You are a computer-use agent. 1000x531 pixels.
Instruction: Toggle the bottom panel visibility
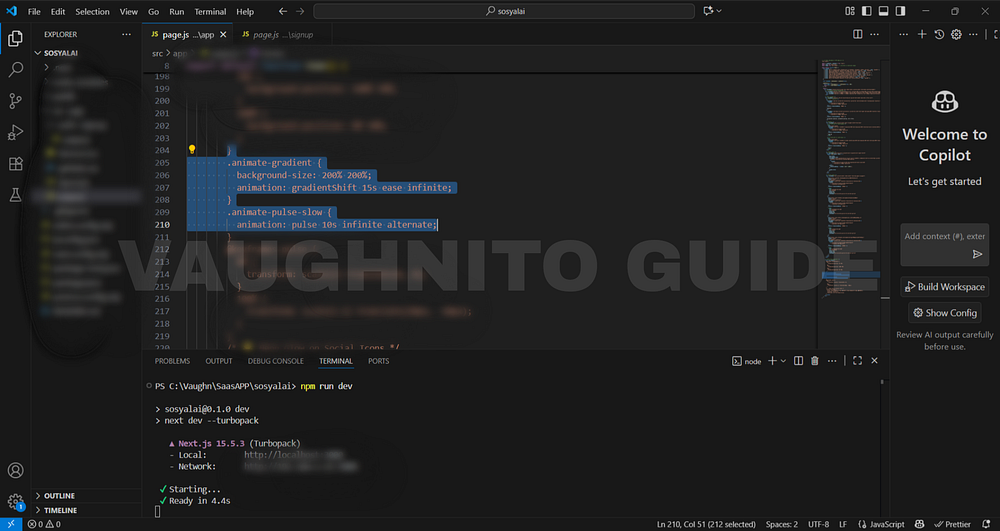tap(883, 11)
